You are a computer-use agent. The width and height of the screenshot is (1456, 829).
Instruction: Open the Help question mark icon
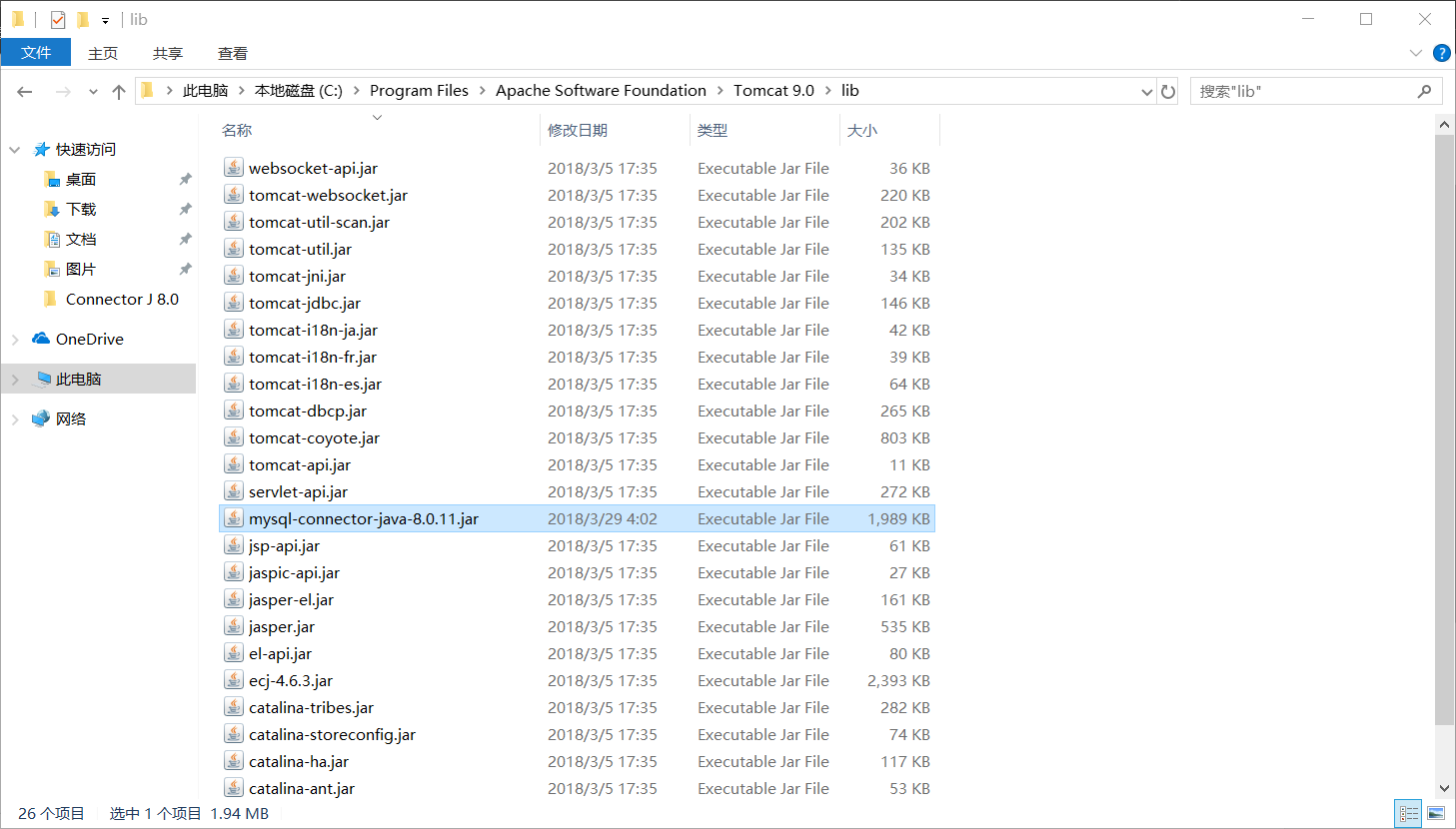(x=1441, y=53)
